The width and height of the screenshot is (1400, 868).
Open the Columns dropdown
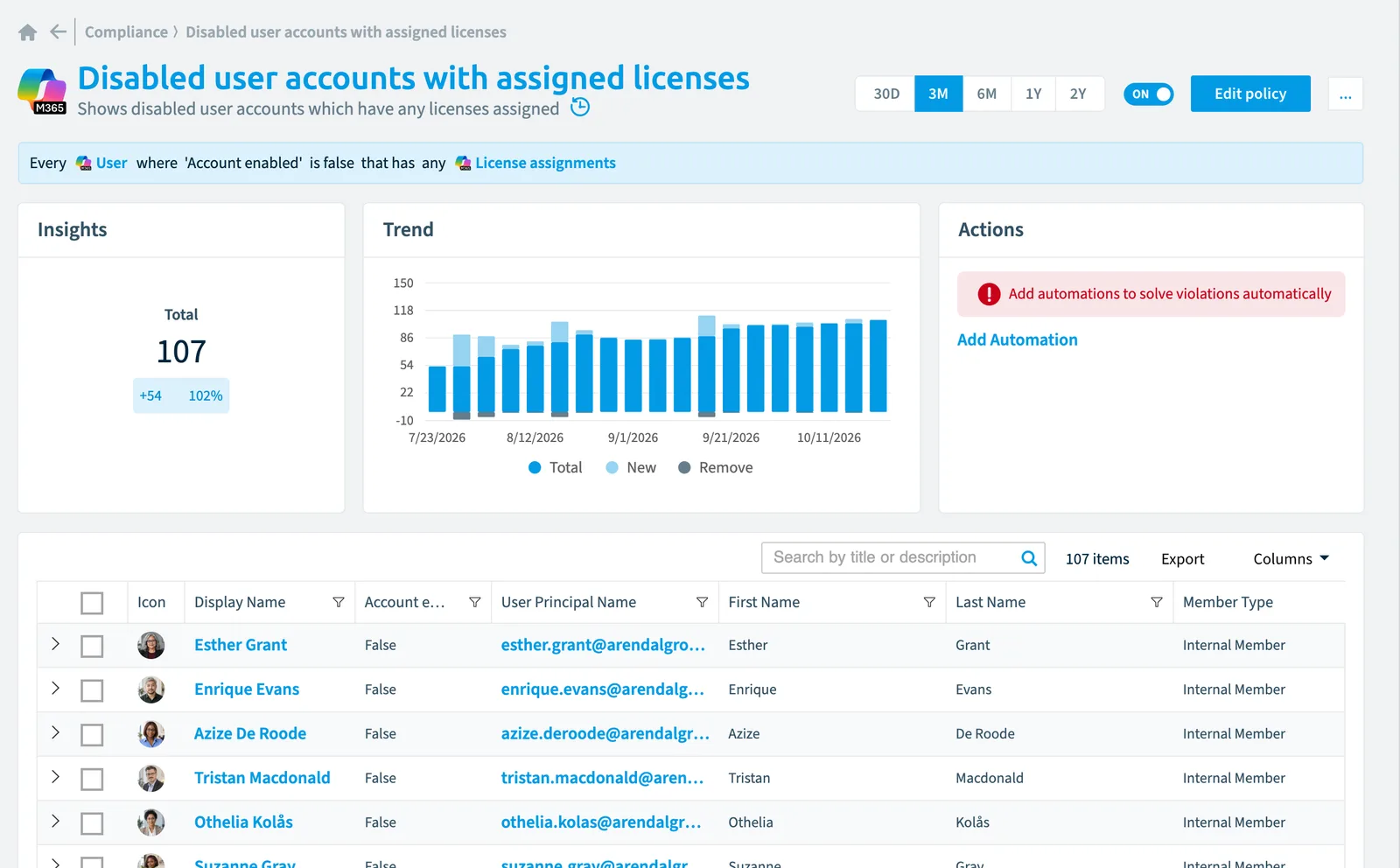coord(1291,558)
